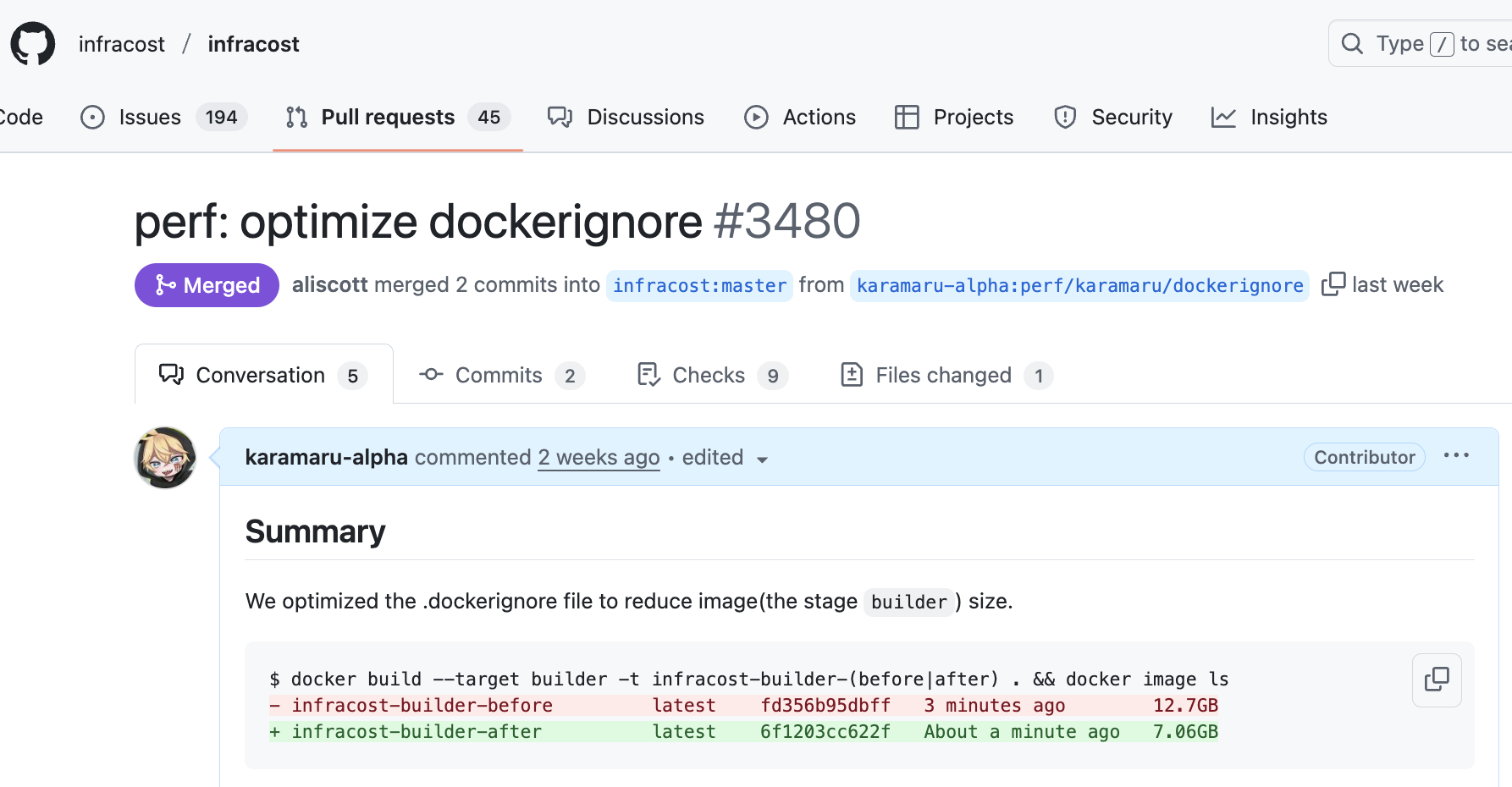Image resolution: width=1512 pixels, height=787 pixels.
Task: Expand the comment edited history dropdown
Action: pyautogui.click(x=726, y=458)
